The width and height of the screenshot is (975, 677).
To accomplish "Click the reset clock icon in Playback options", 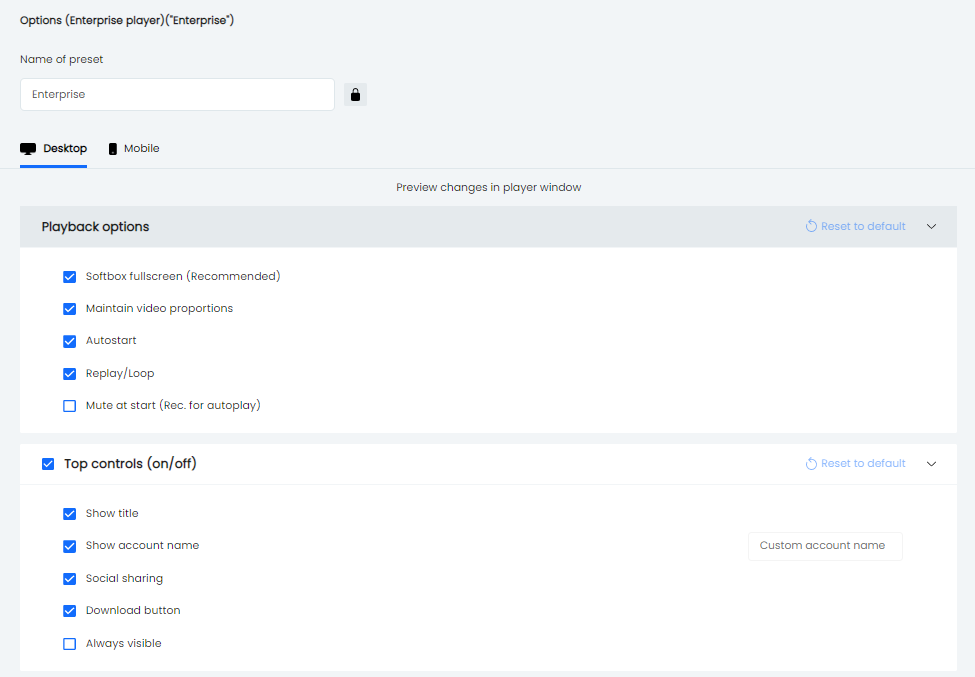I will 810,226.
